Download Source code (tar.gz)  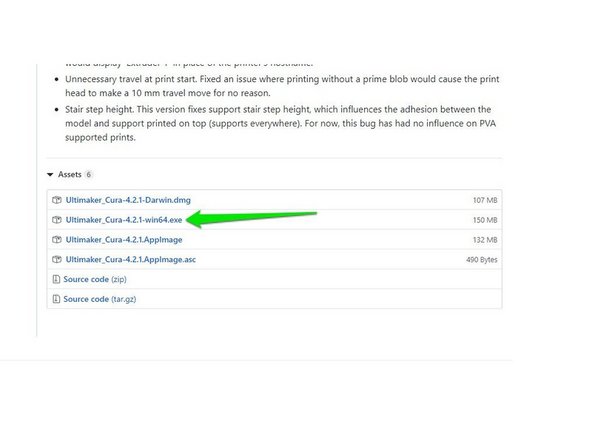[x=100, y=299]
